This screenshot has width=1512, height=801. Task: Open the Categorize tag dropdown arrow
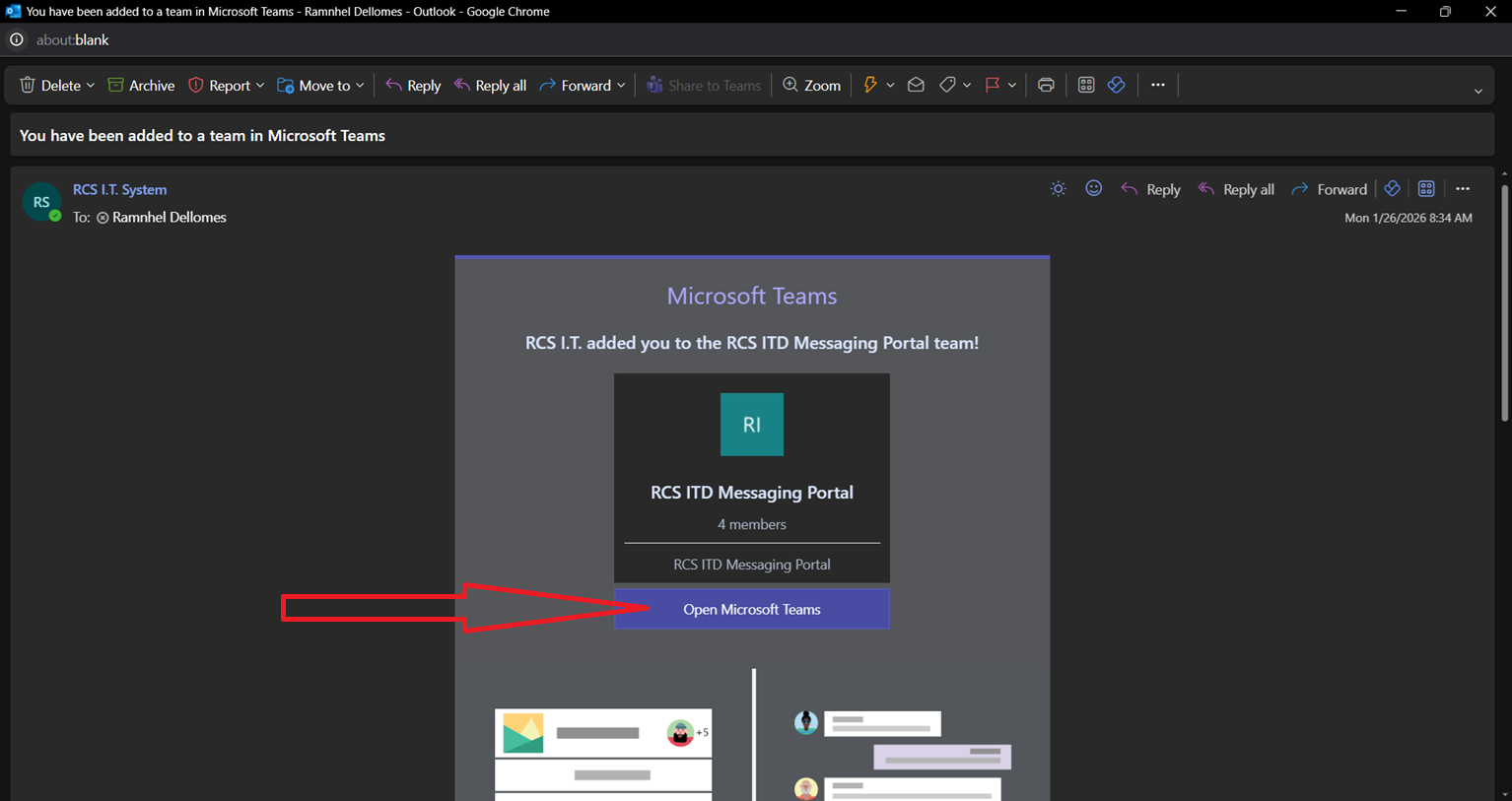click(x=967, y=86)
